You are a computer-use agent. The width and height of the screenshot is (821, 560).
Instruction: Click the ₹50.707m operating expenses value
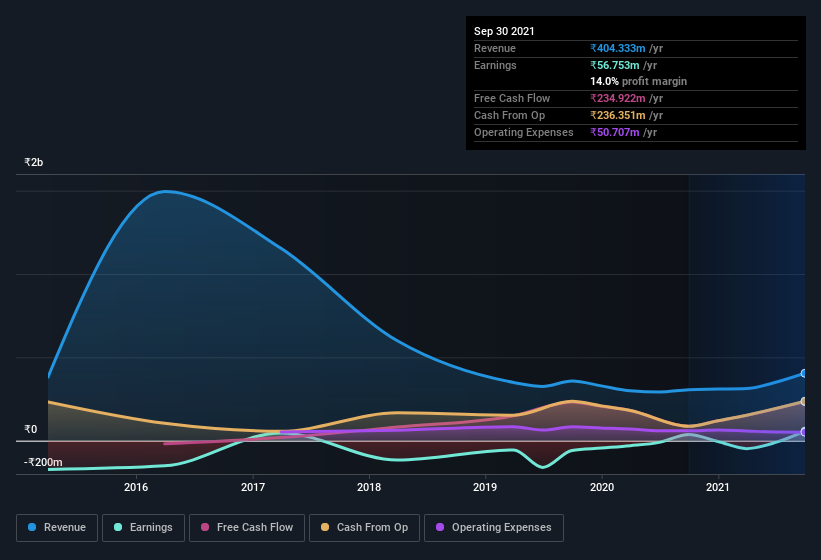click(x=615, y=132)
